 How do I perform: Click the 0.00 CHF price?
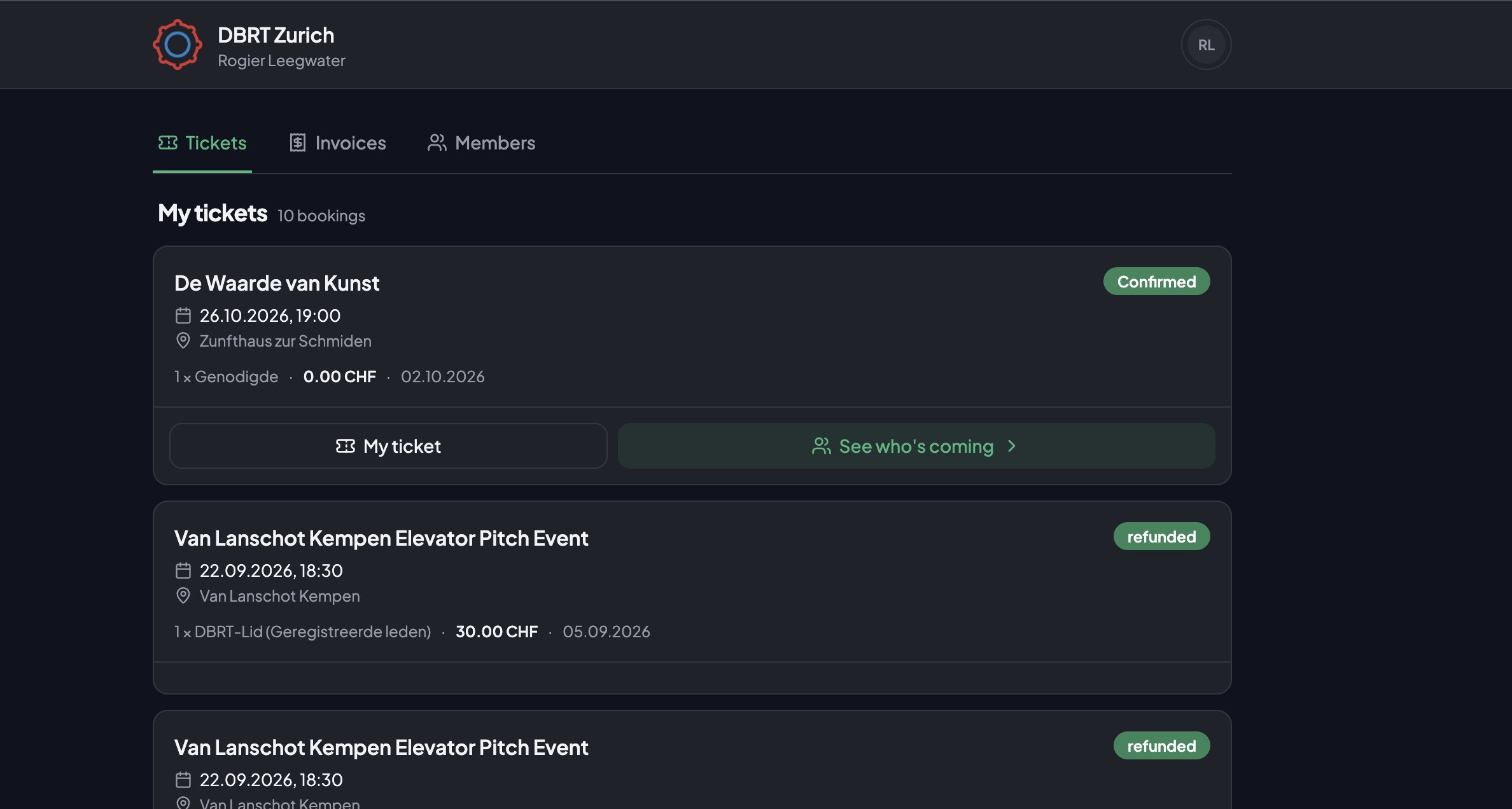[340, 377]
